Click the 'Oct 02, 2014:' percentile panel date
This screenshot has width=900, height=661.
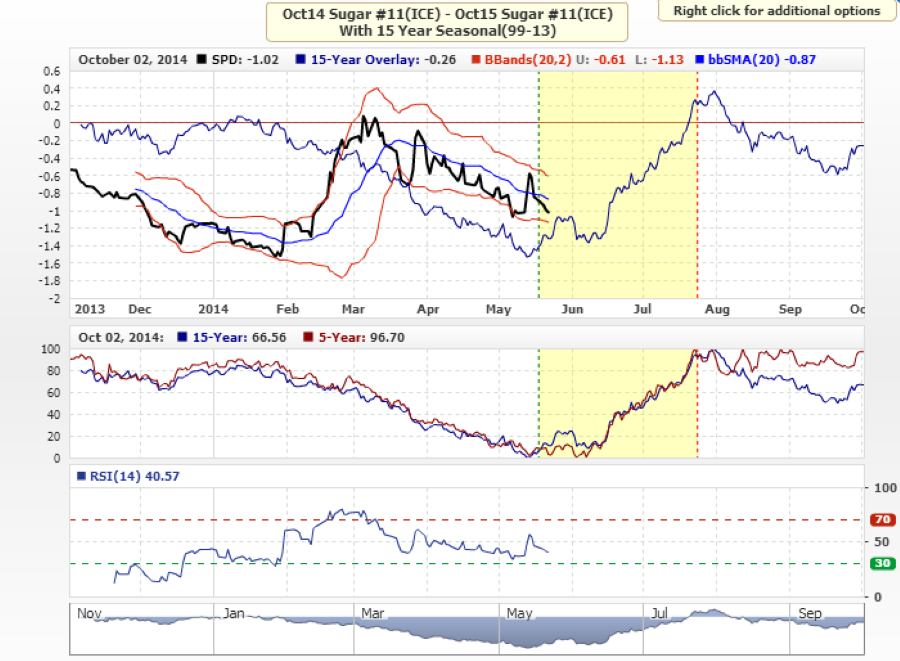click(121, 337)
